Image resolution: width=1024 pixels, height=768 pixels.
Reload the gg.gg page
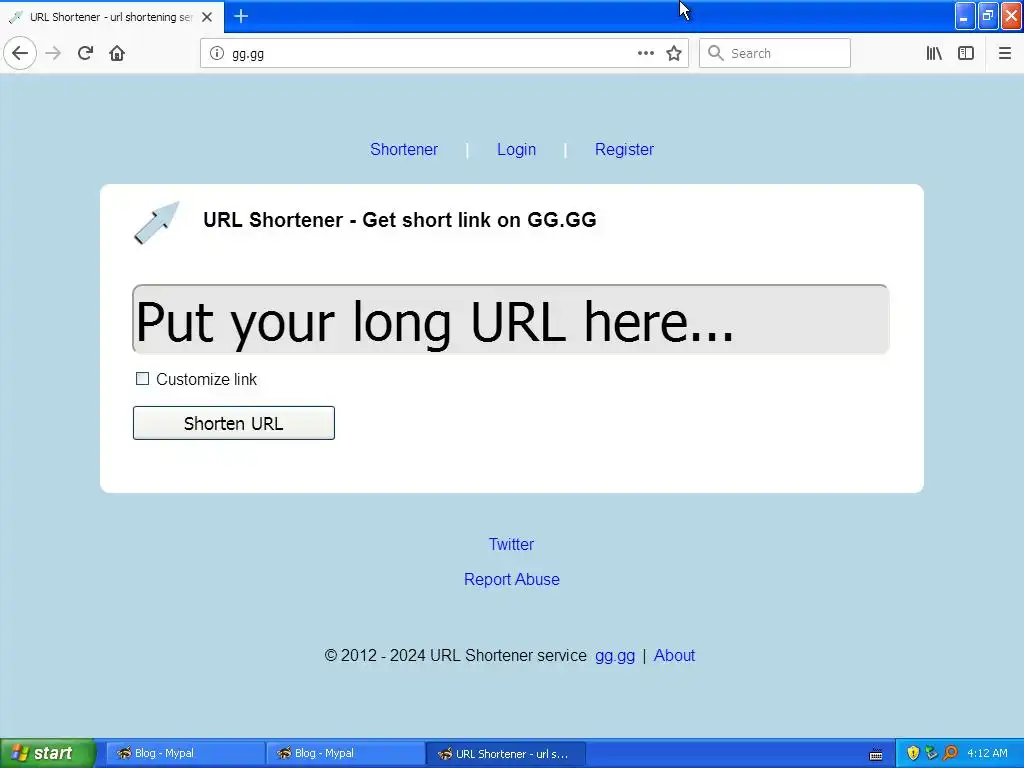click(86, 53)
